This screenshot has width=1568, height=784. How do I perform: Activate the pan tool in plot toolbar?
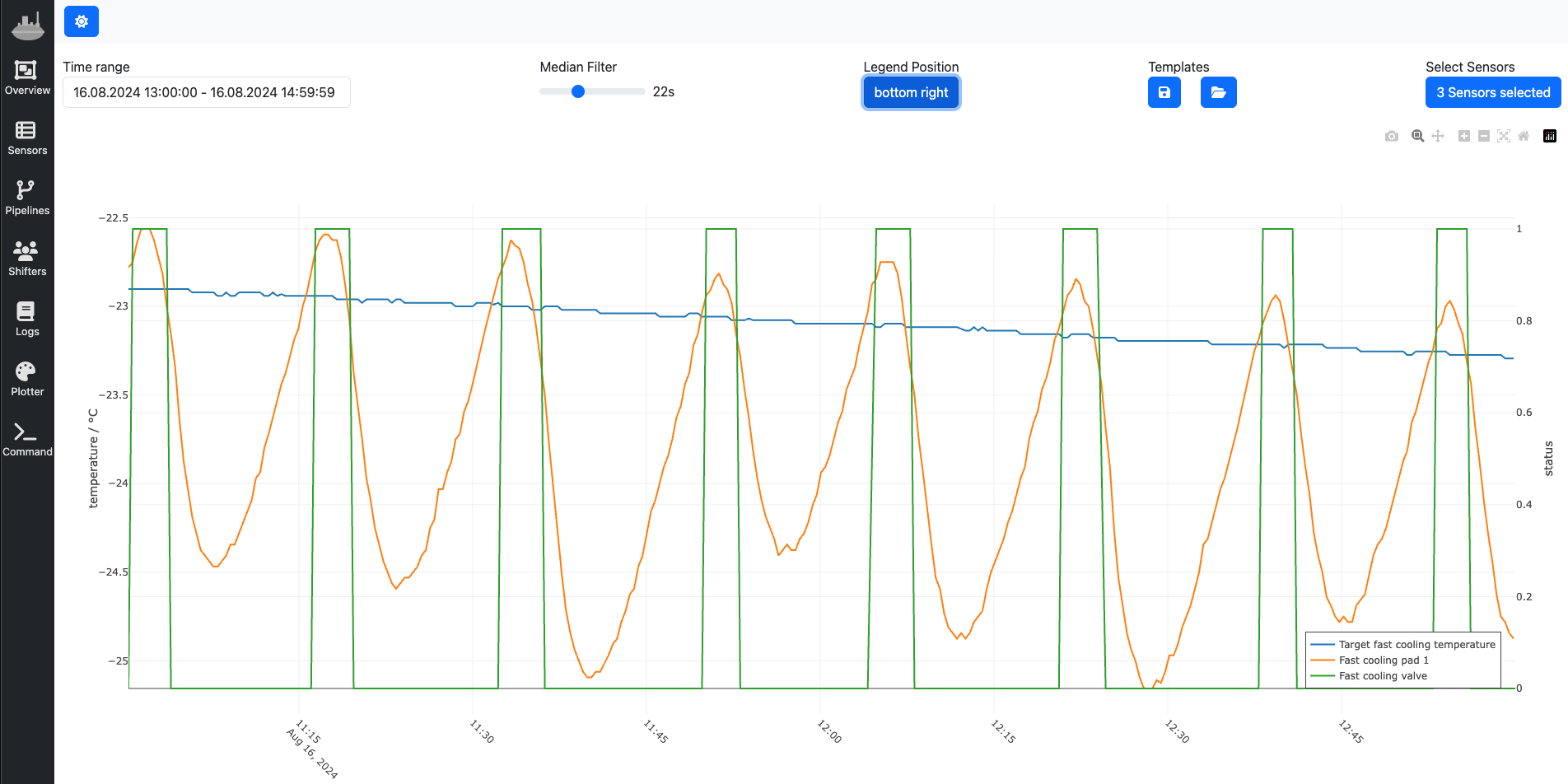coord(1438,136)
